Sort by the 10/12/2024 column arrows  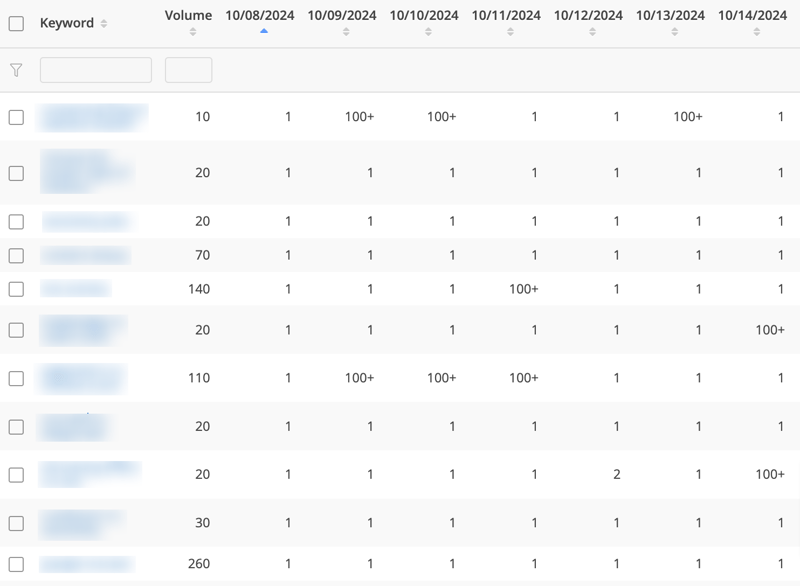coord(592,32)
